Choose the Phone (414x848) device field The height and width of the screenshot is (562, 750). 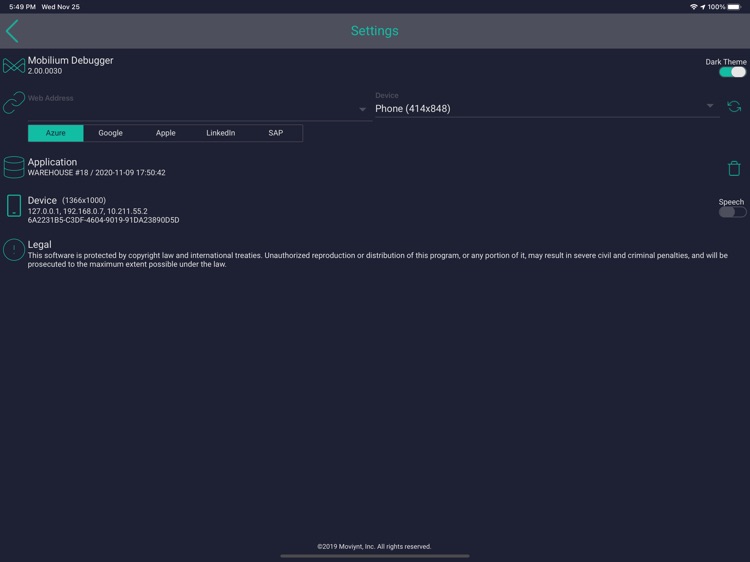(547, 105)
